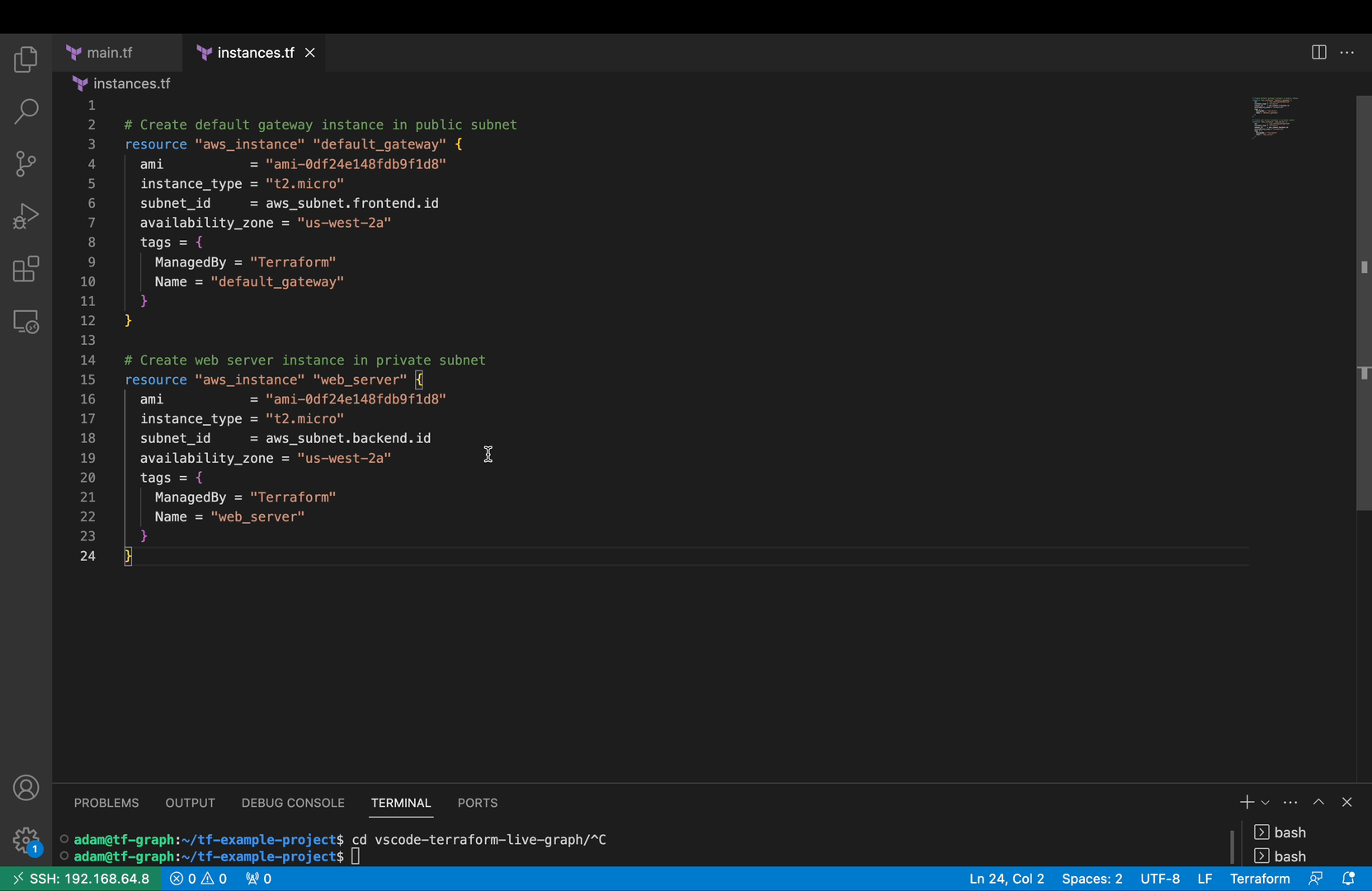The height and width of the screenshot is (891, 1372).
Task: Switch to the OUTPUT panel tab
Action: (190, 803)
